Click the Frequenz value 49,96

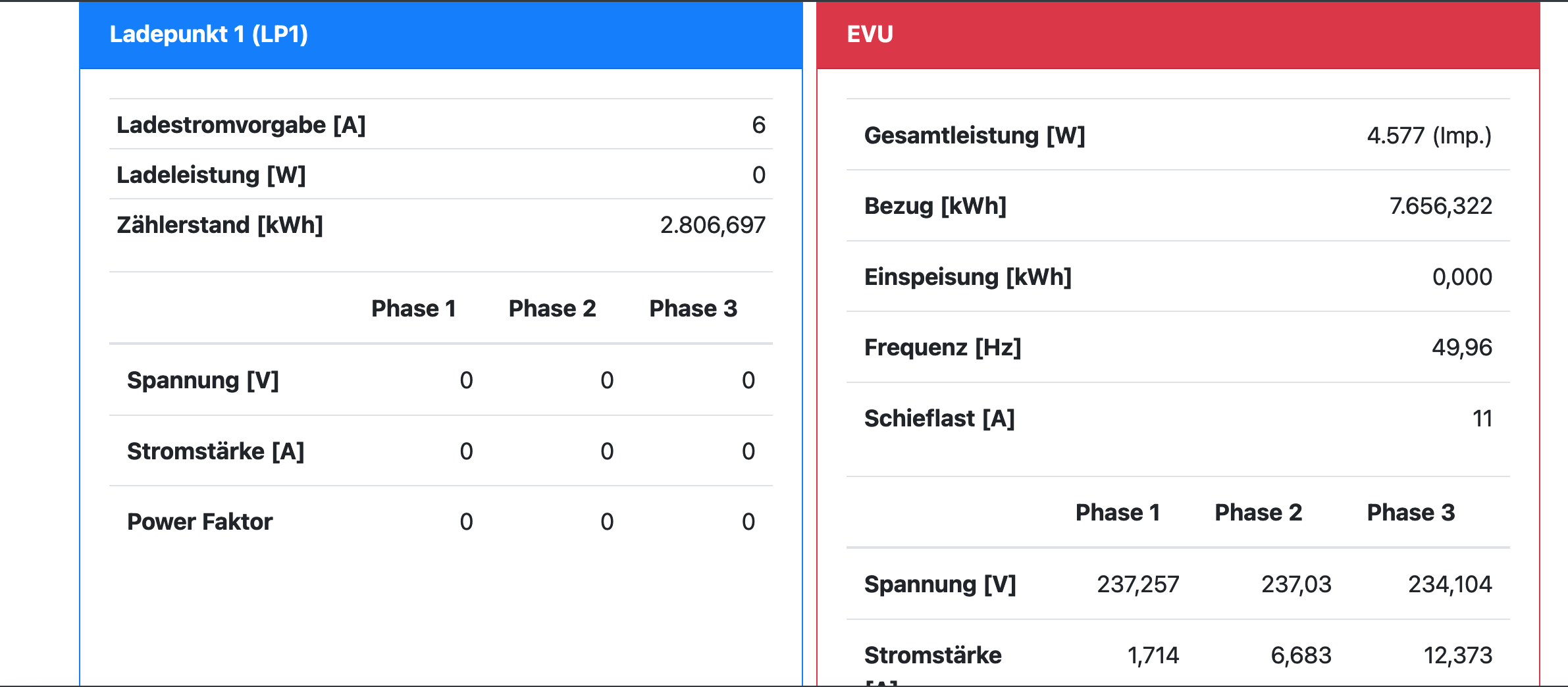tap(1461, 347)
